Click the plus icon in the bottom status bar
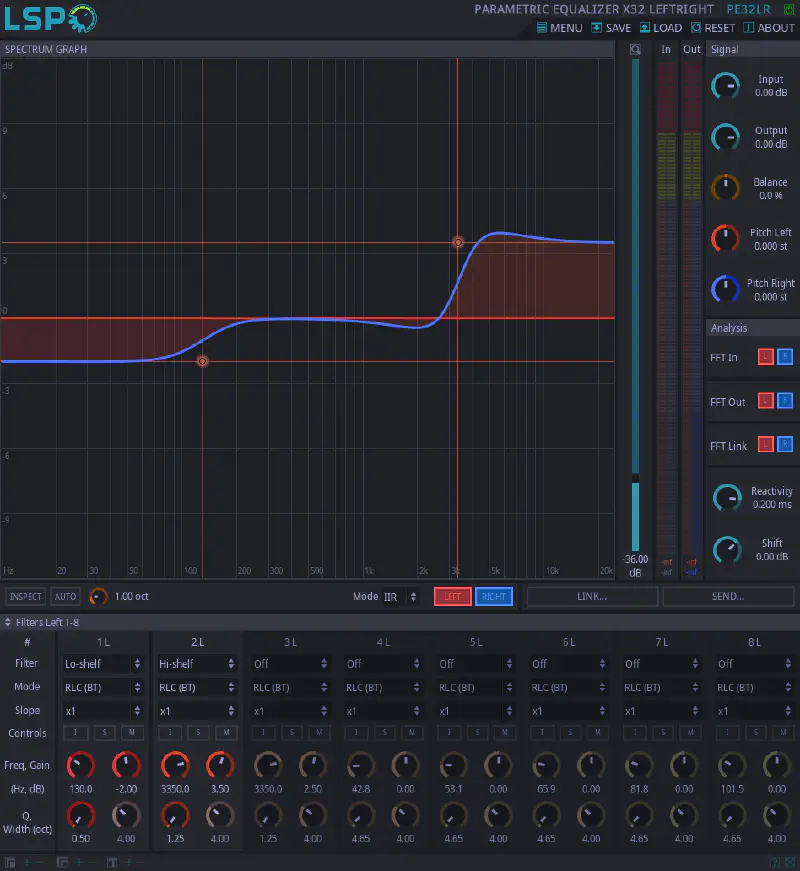Screen dimensions: 800x871 tap(27, 862)
